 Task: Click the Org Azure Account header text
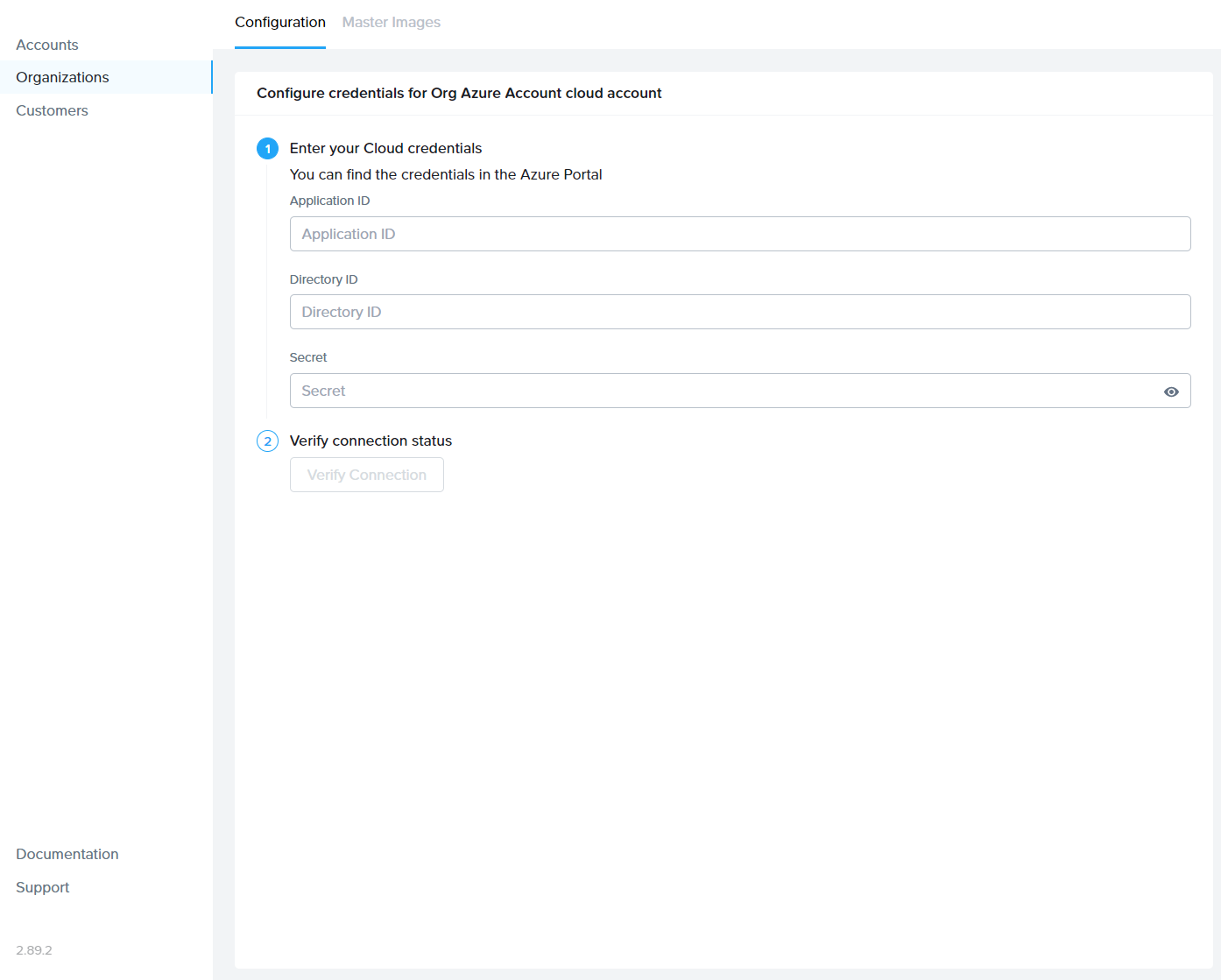pyautogui.click(x=459, y=93)
